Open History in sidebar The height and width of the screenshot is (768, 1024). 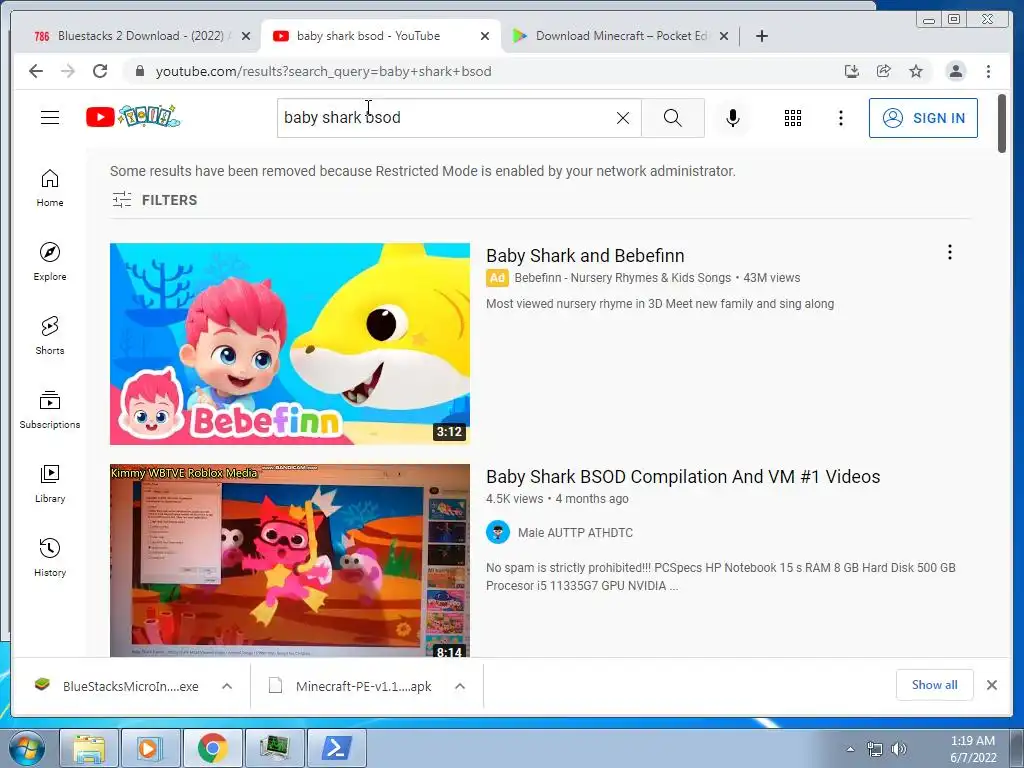[x=50, y=557]
